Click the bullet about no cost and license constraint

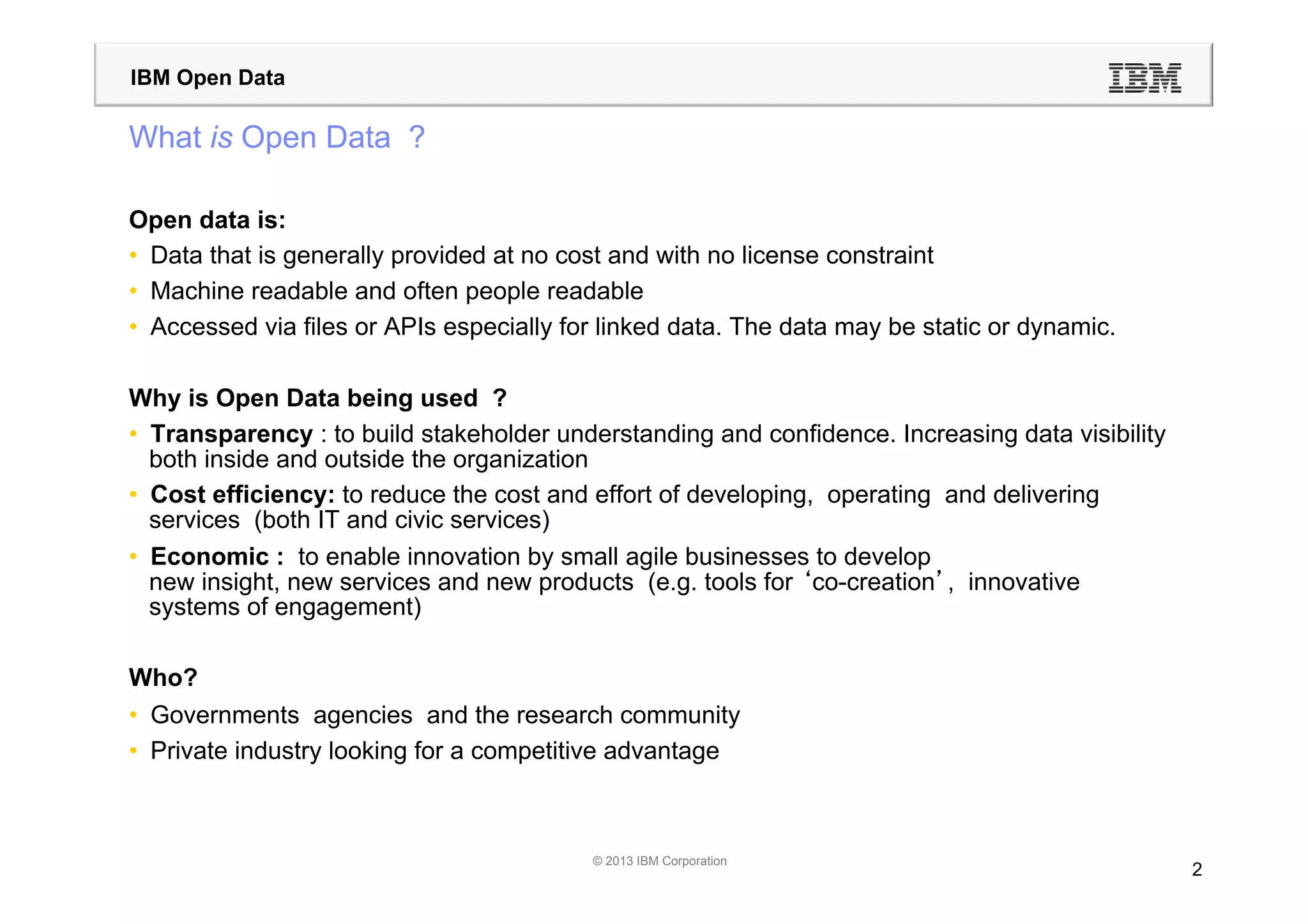click(542, 255)
